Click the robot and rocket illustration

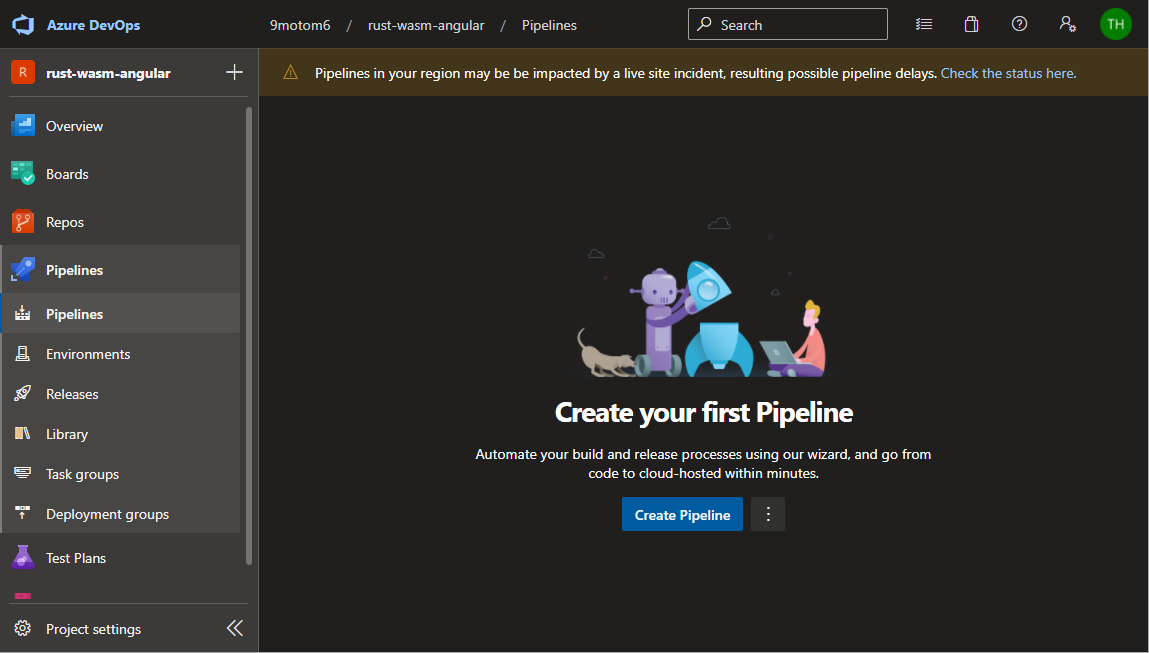(703, 298)
